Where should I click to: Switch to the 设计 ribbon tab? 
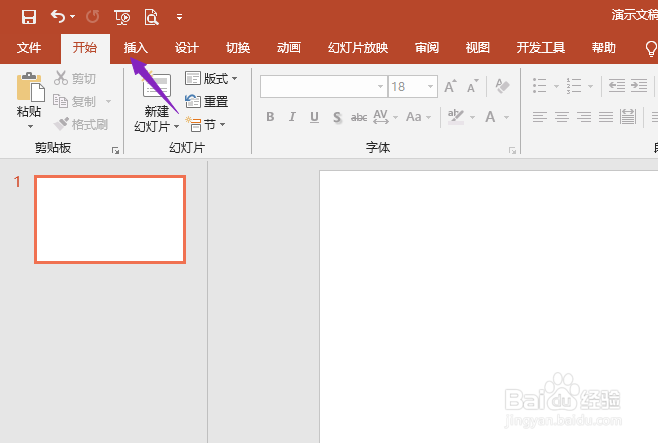pyautogui.click(x=186, y=48)
